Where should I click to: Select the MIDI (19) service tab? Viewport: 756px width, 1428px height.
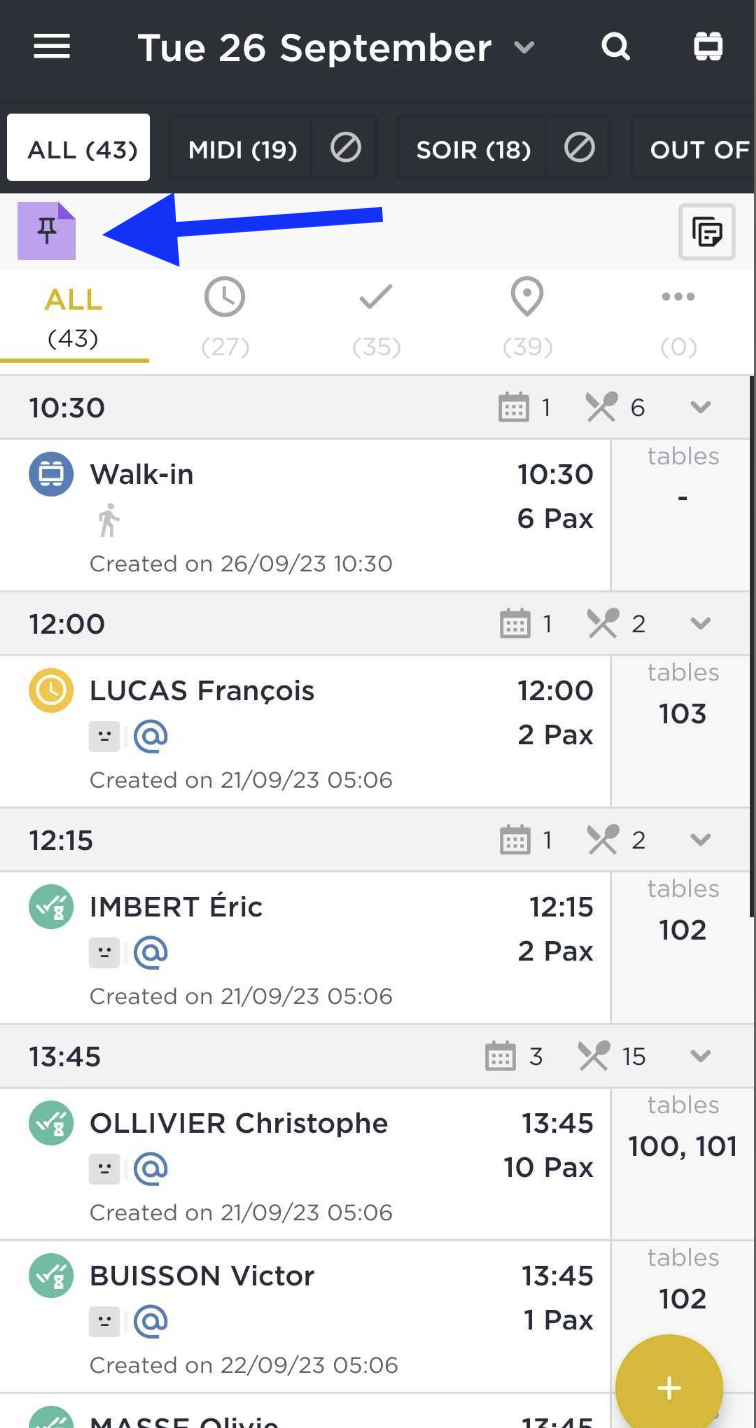(243, 149)
